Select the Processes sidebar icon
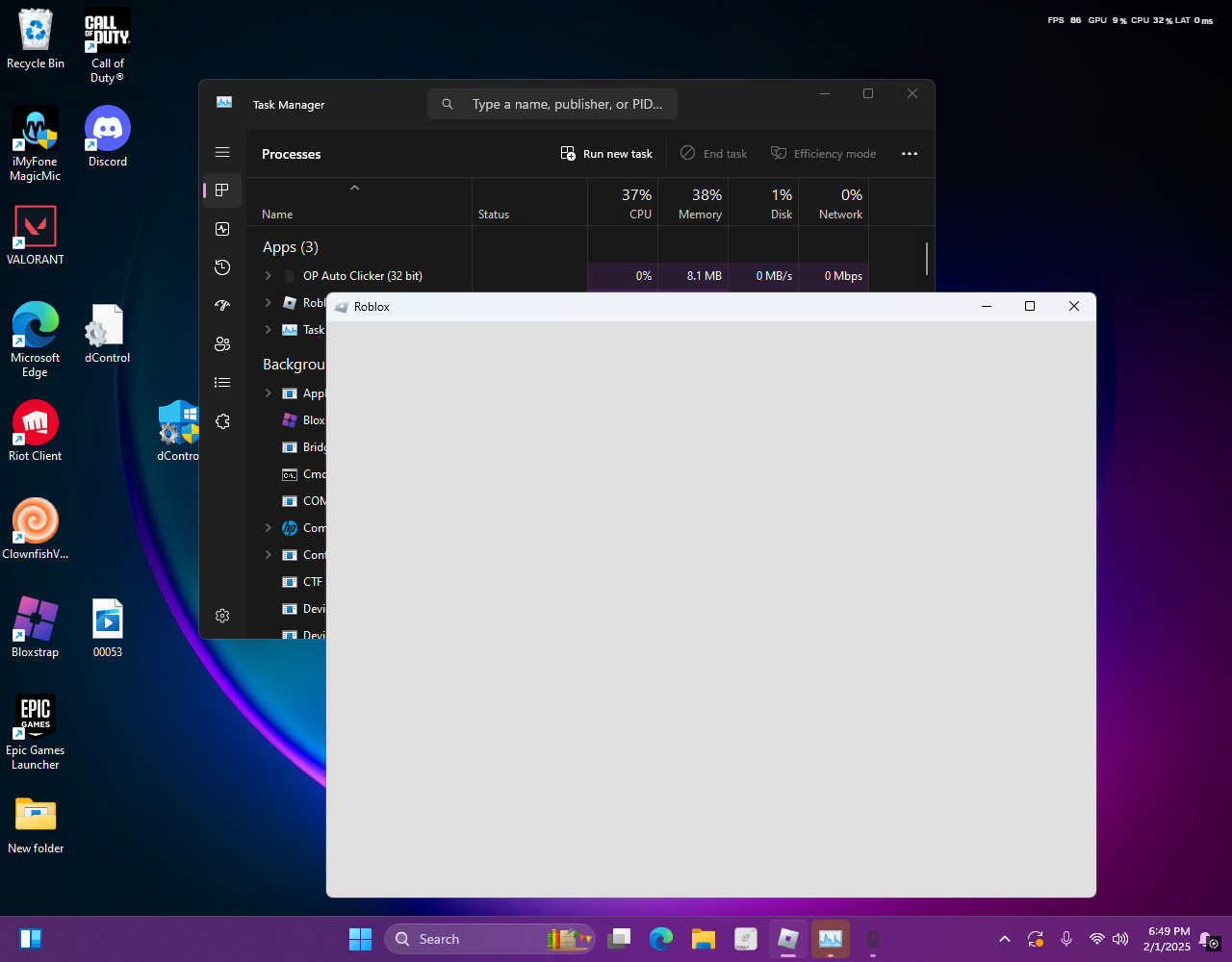This screenshot has width=1232, height=962. 222,190
